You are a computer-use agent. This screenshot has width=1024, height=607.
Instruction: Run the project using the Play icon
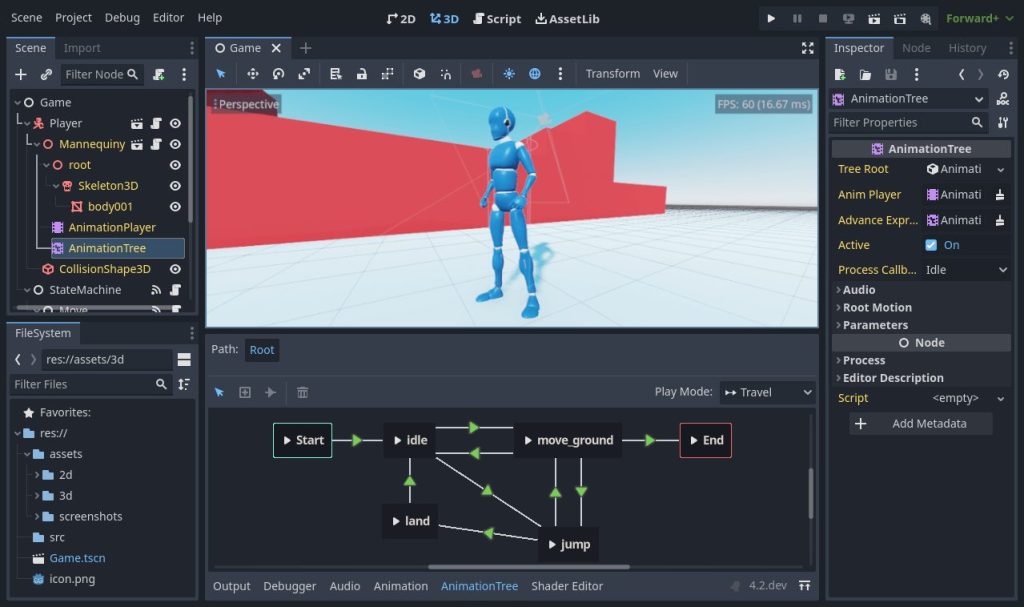[x=771, y=17]
